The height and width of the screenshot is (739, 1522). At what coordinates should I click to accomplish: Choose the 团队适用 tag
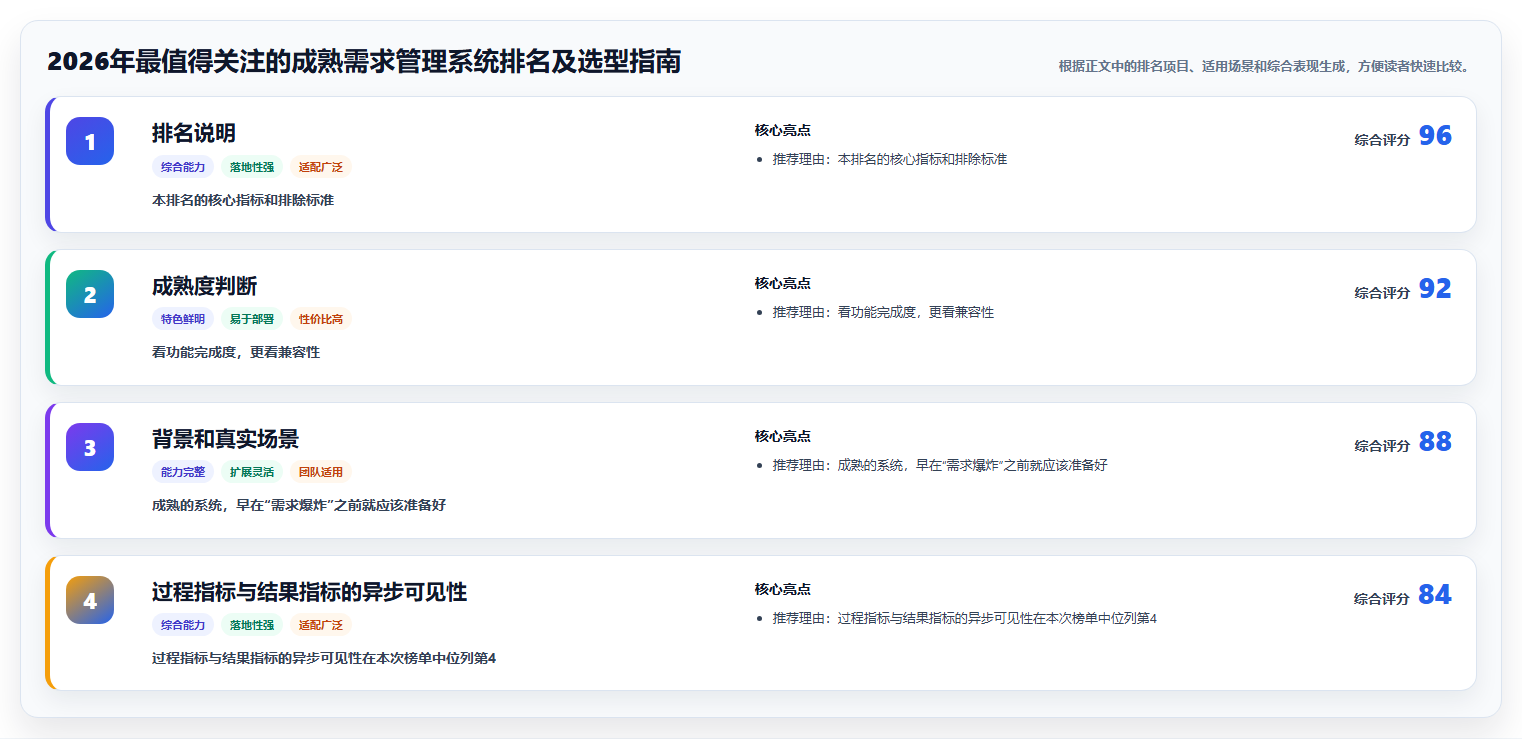[x=321, y=472]
